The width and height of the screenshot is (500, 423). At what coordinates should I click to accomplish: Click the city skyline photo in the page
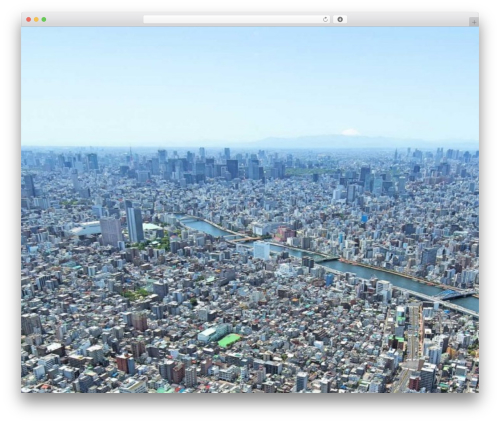(x=250, y=210)
